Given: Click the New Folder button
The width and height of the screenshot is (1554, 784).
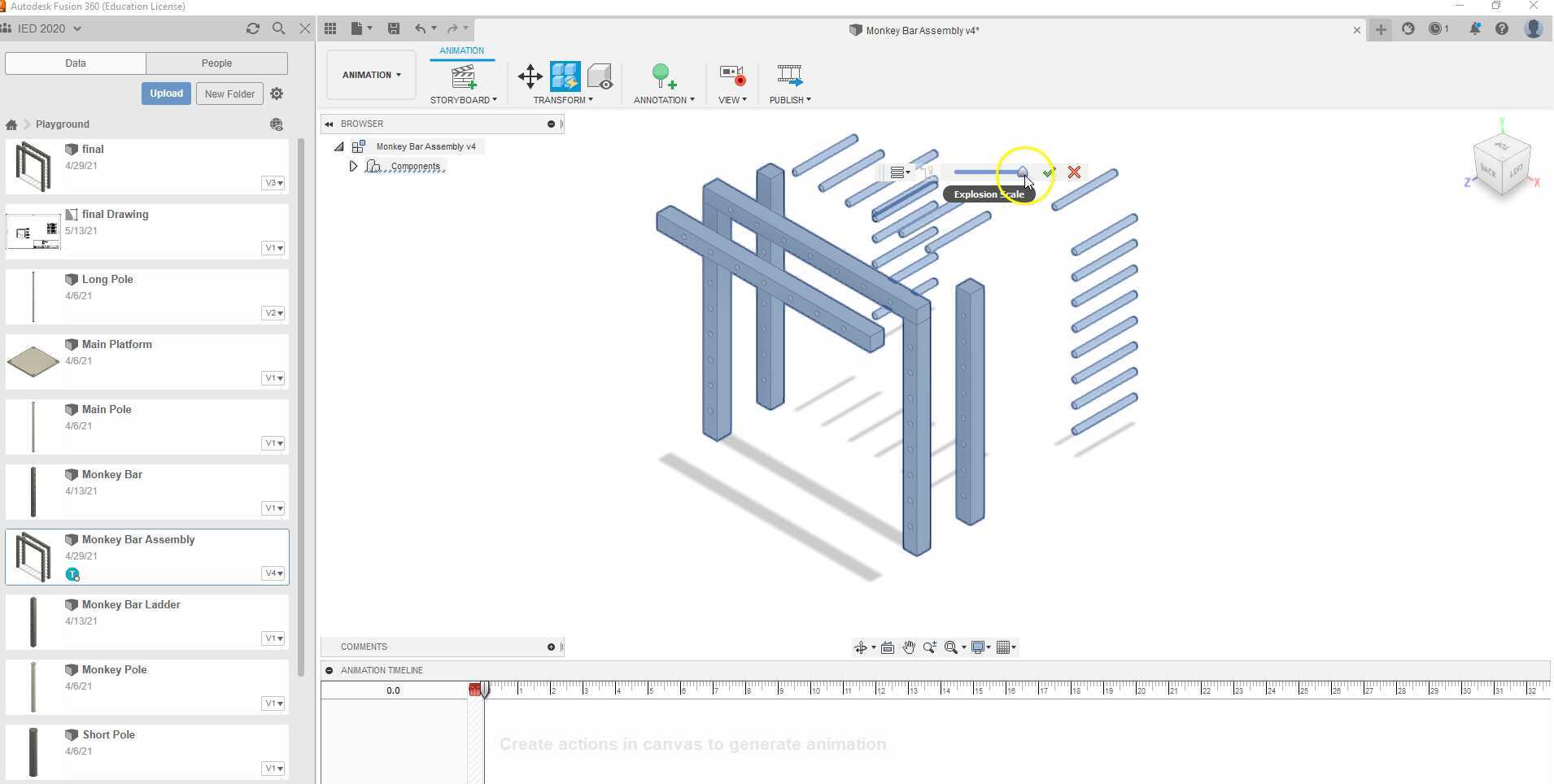Looking at the screenshot, I should [x=229, y=94].
